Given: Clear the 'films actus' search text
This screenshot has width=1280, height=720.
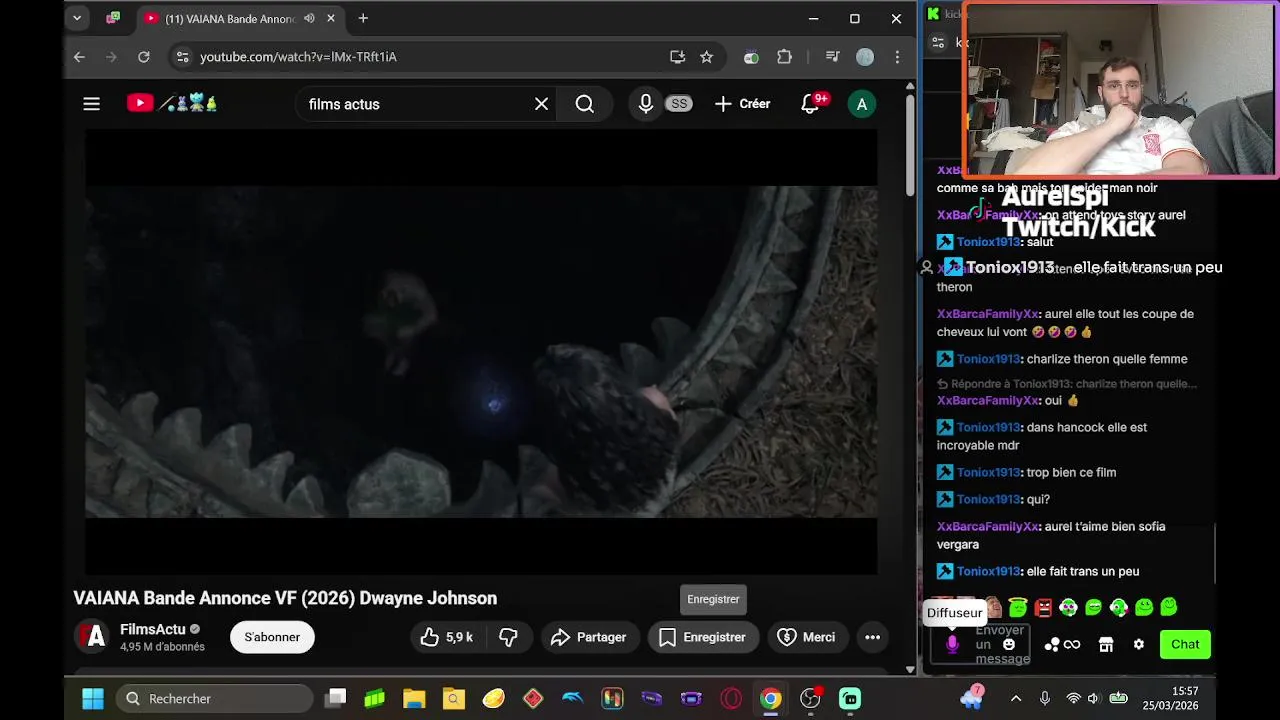Looking at the screenshot, I should pyautogui.click(x=541, y=104).
